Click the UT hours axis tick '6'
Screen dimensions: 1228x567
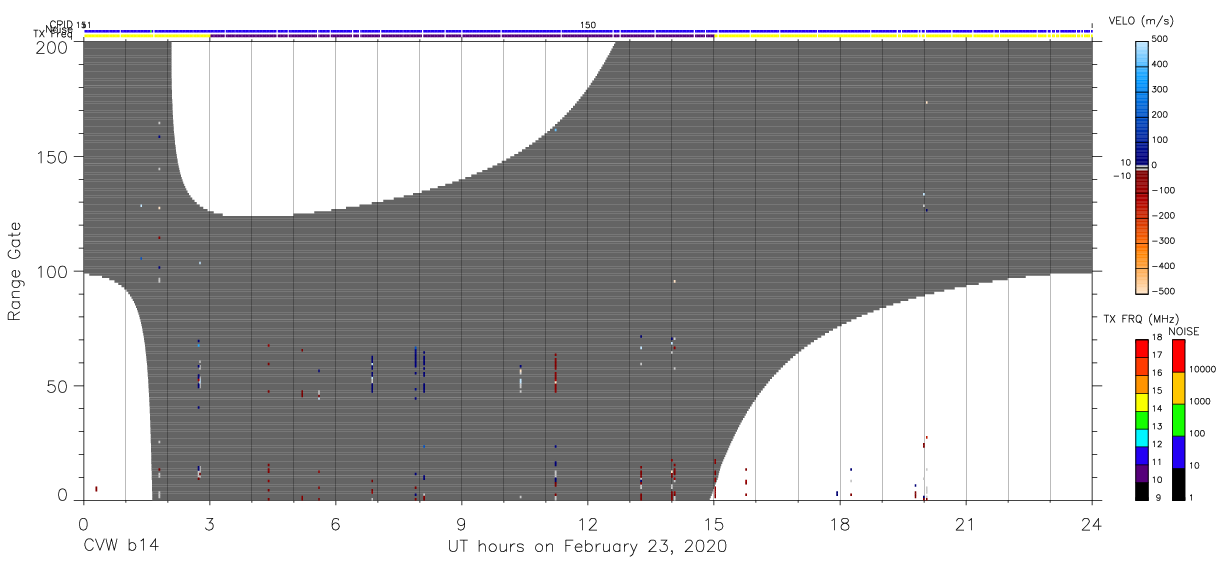[336, 524]
